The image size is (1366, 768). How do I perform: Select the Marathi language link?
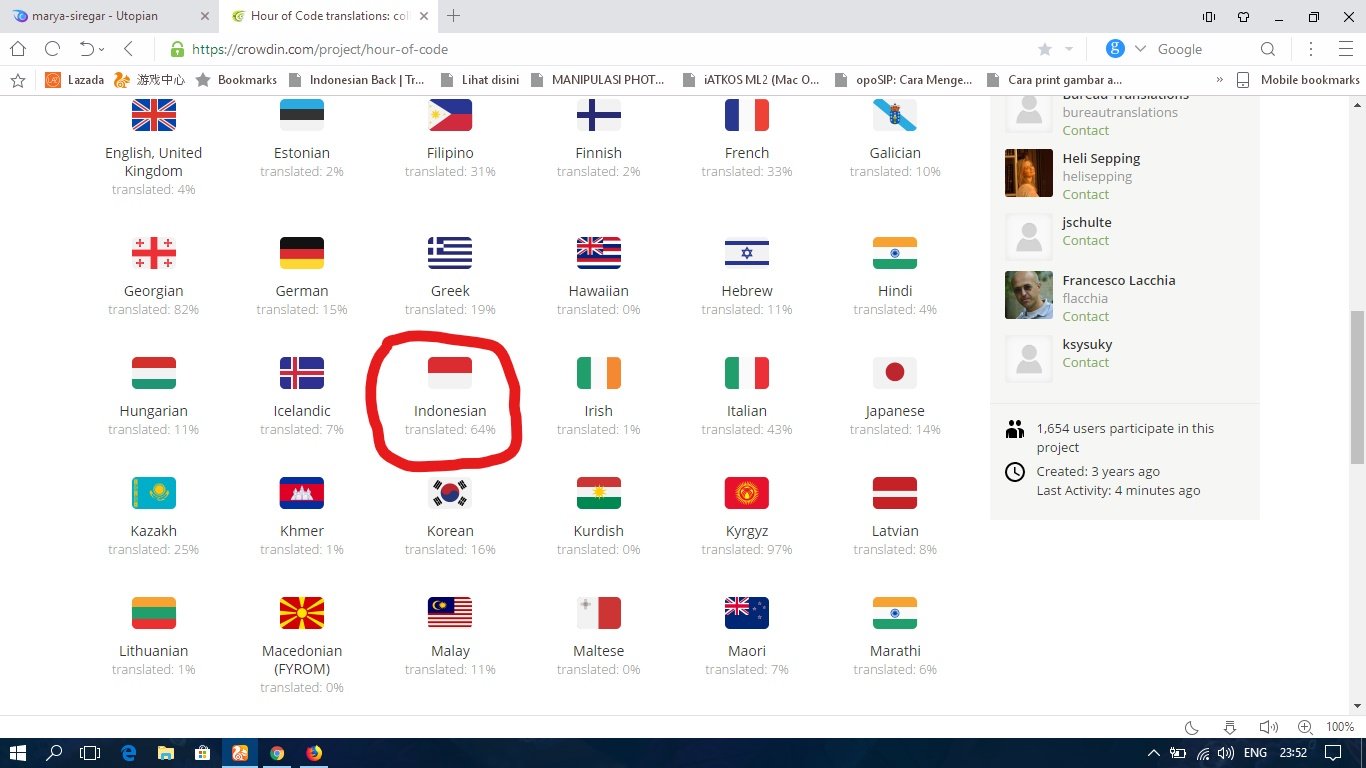895,651
